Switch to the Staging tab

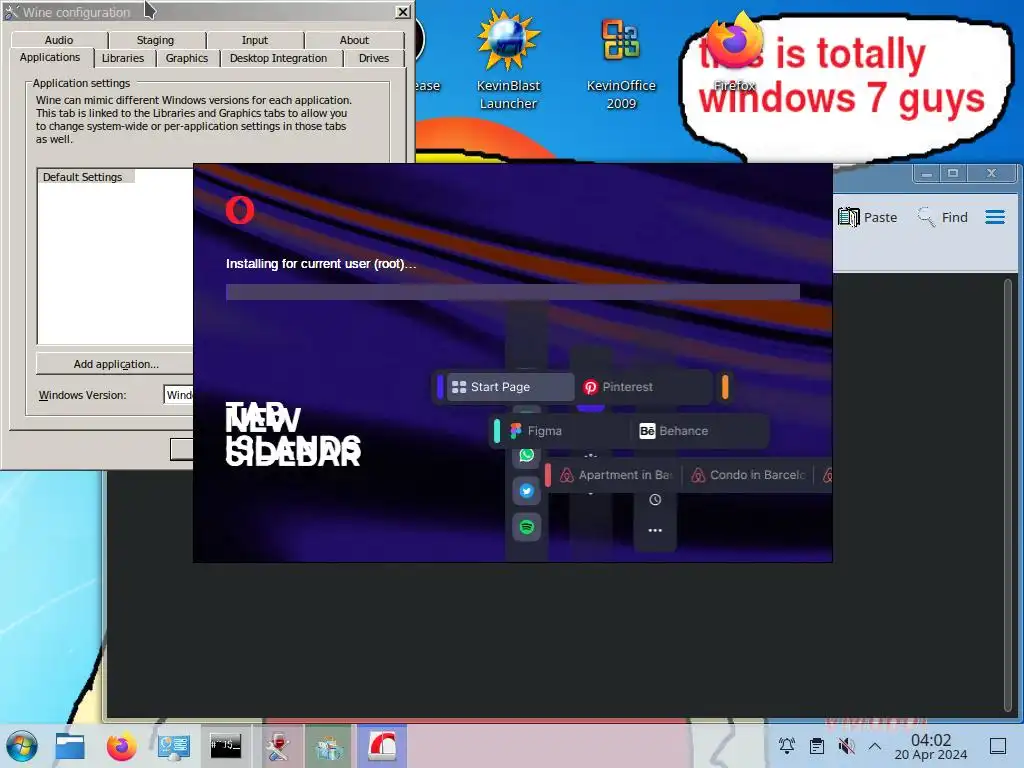[155, 40]
